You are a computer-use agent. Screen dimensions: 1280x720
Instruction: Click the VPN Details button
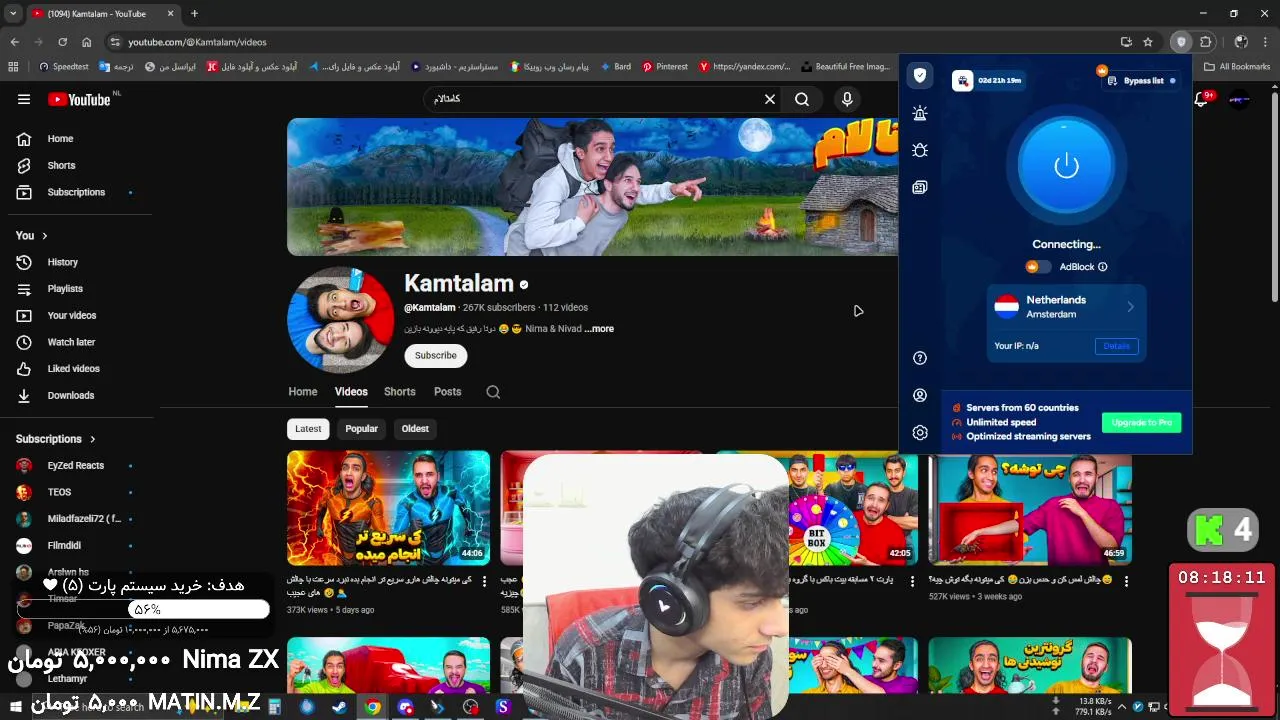(1116, 346)
